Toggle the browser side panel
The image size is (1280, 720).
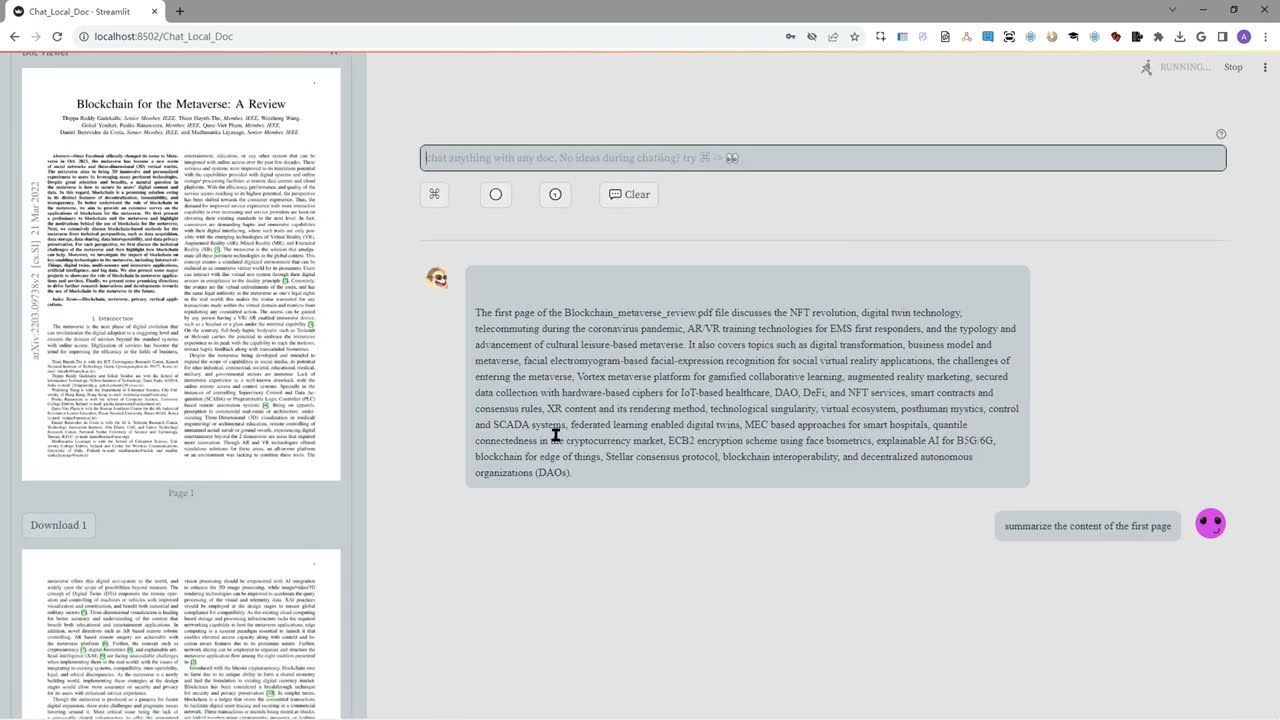(x=1222, y=37)
